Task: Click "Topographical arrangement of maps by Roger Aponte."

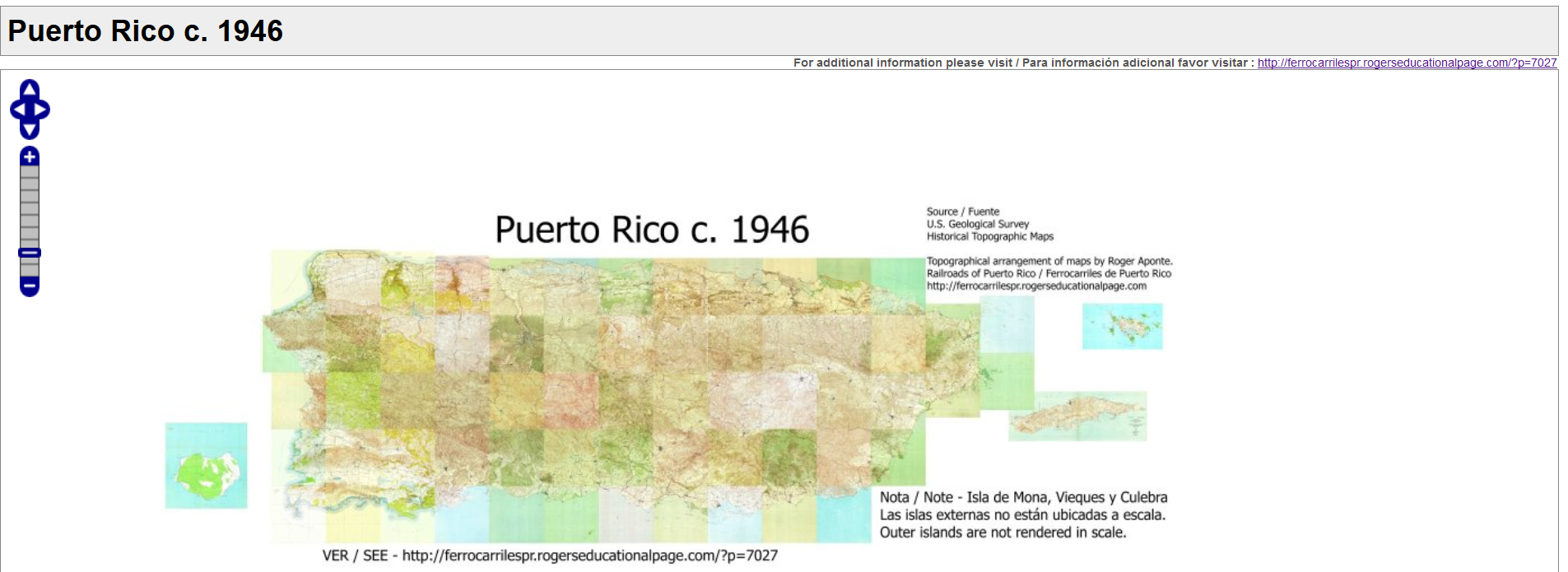Action: [1049, 261]
